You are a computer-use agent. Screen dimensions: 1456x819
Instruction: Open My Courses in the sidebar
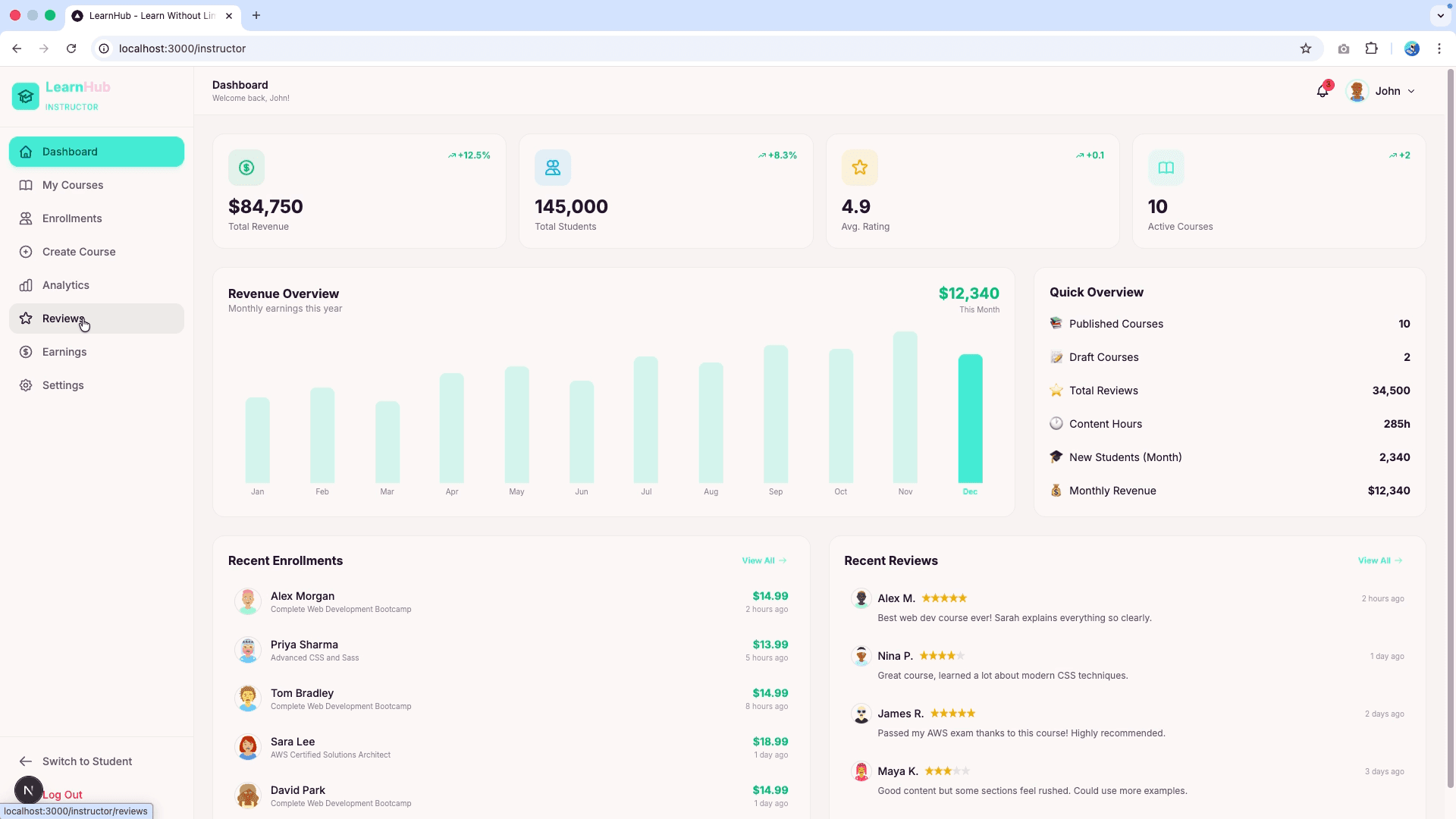96,185
